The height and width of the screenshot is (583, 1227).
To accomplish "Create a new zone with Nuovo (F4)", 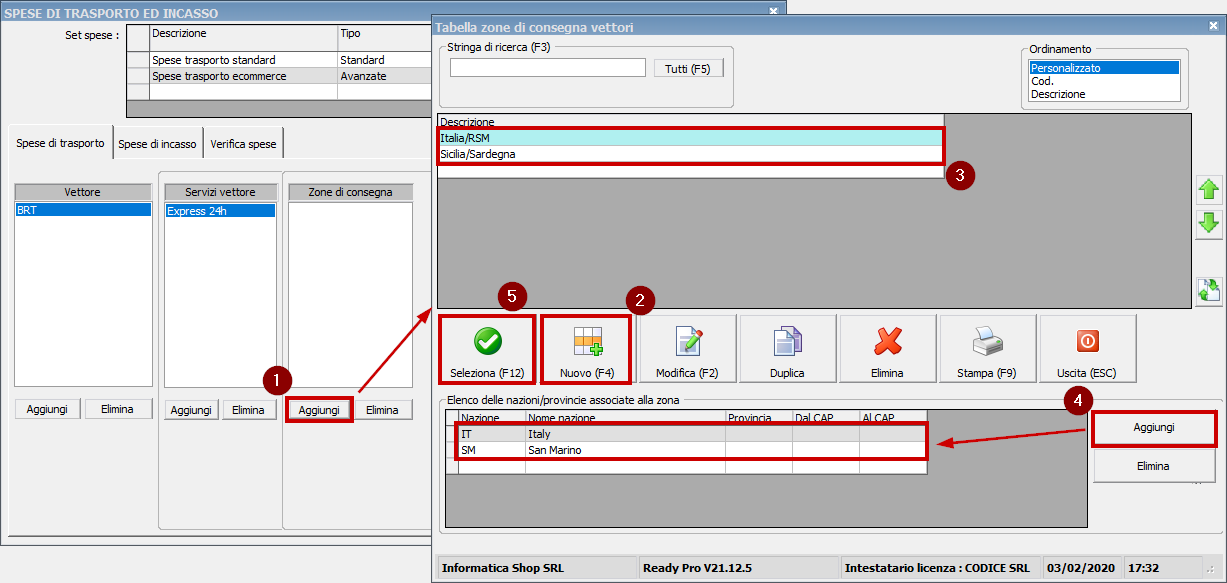I will pos(587,349).
